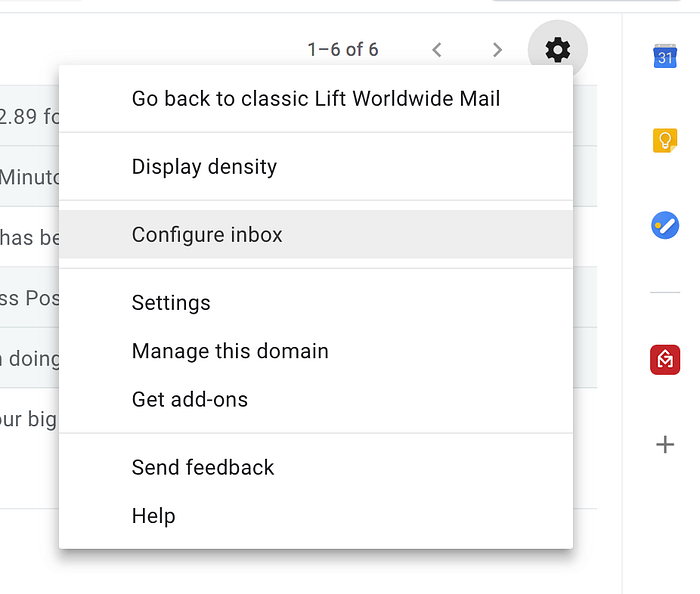Image resolution: width=700 pixels, height=594 pixels.
Task: Open Google Tasks side panel icon
Action: pos(665,225)
